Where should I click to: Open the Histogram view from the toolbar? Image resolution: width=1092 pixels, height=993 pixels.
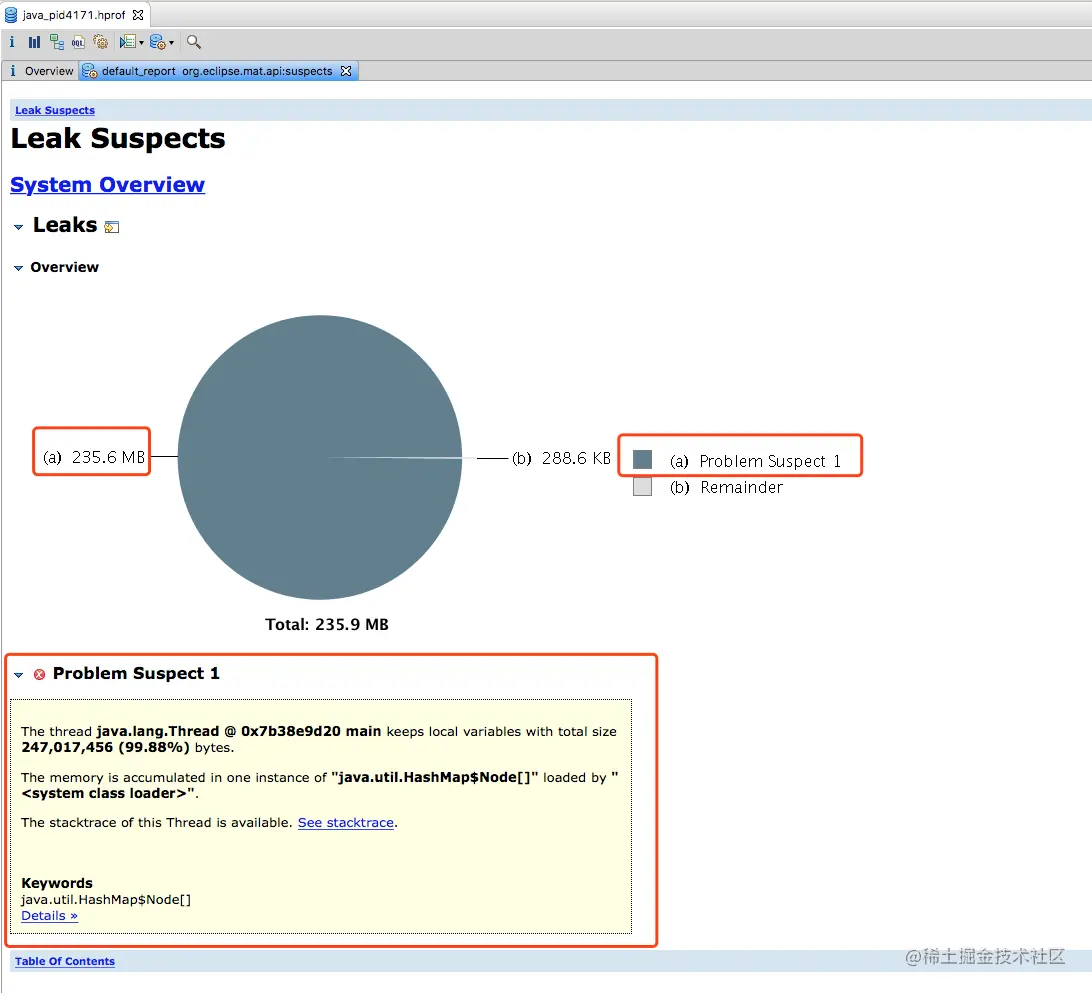point(34,42)
